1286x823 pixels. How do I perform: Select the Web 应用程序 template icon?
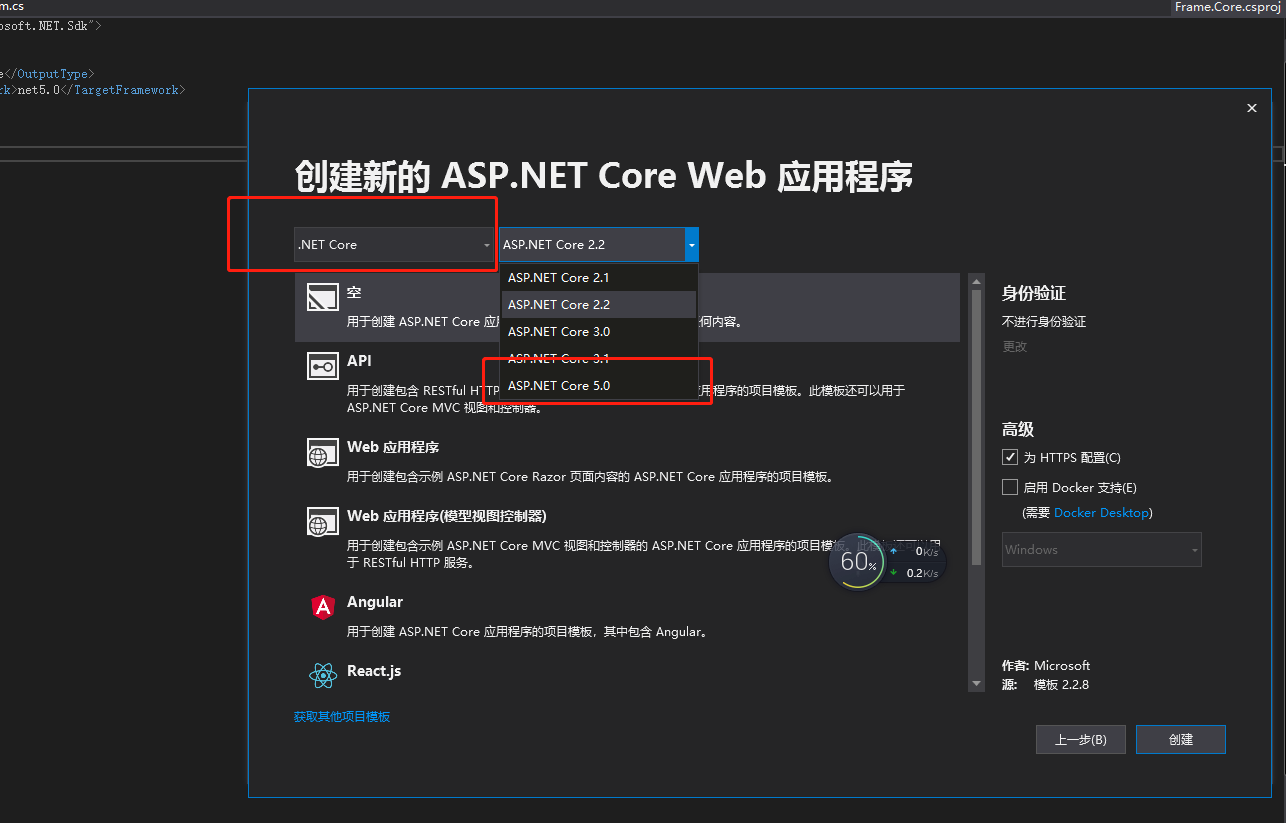[322, 452]
